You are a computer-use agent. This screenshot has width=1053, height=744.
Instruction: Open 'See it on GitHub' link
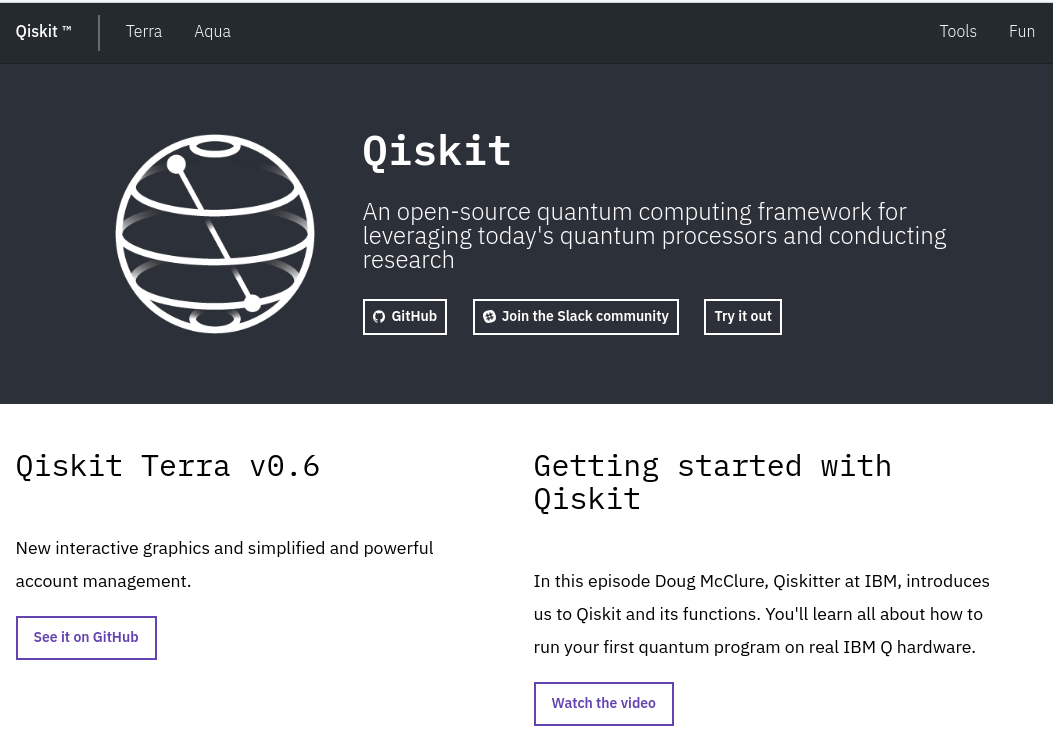point(86,638)
